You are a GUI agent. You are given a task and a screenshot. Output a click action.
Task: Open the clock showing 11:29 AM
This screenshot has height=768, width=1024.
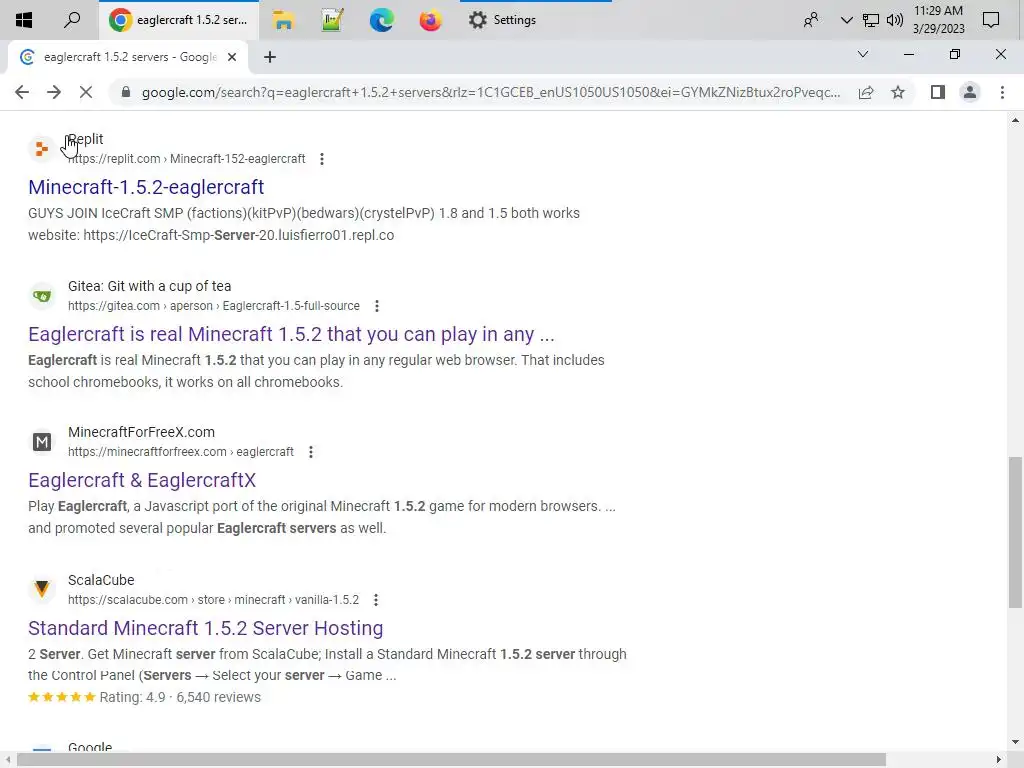[x=938, y=20]
